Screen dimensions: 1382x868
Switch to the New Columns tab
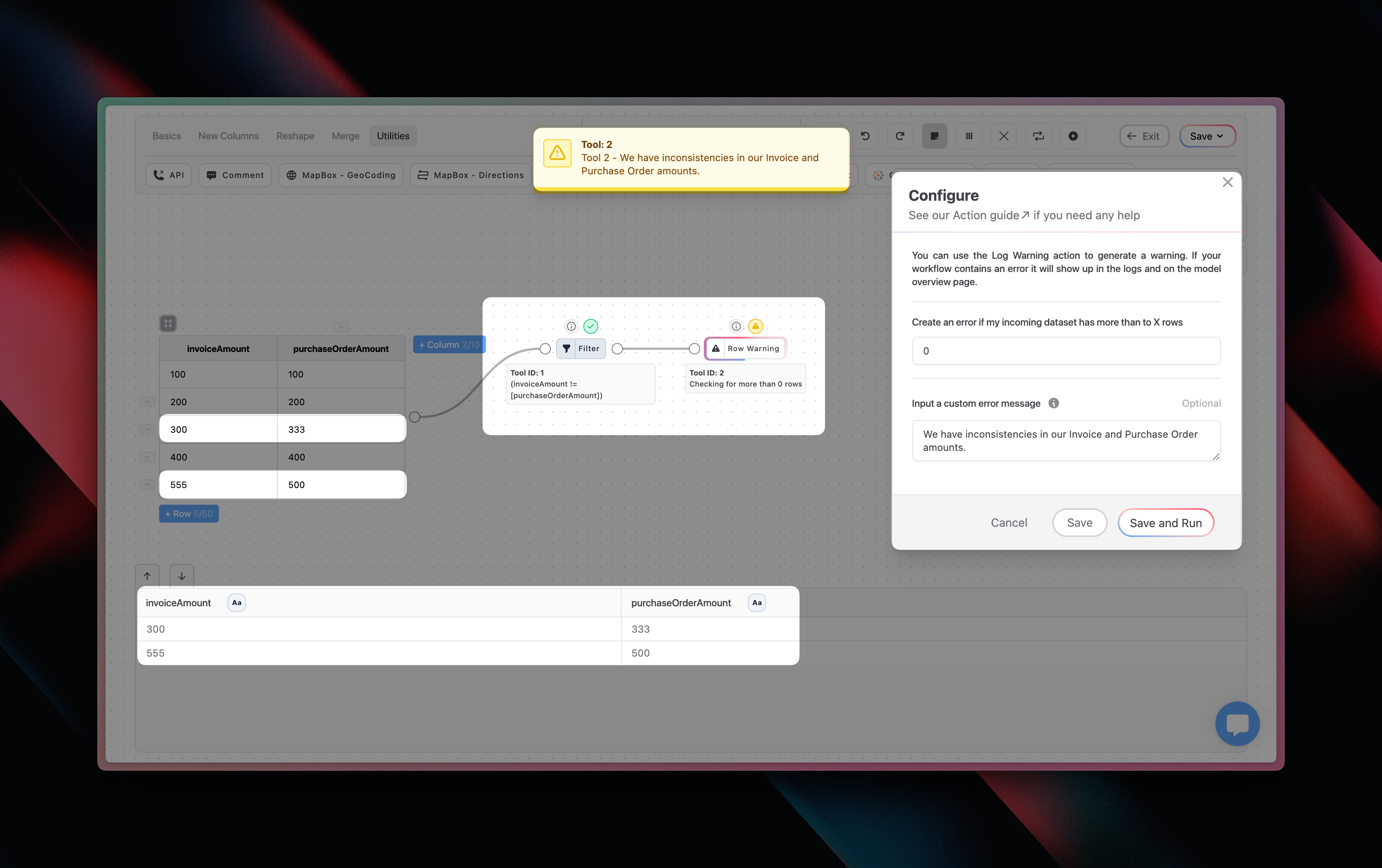(228, 136)
